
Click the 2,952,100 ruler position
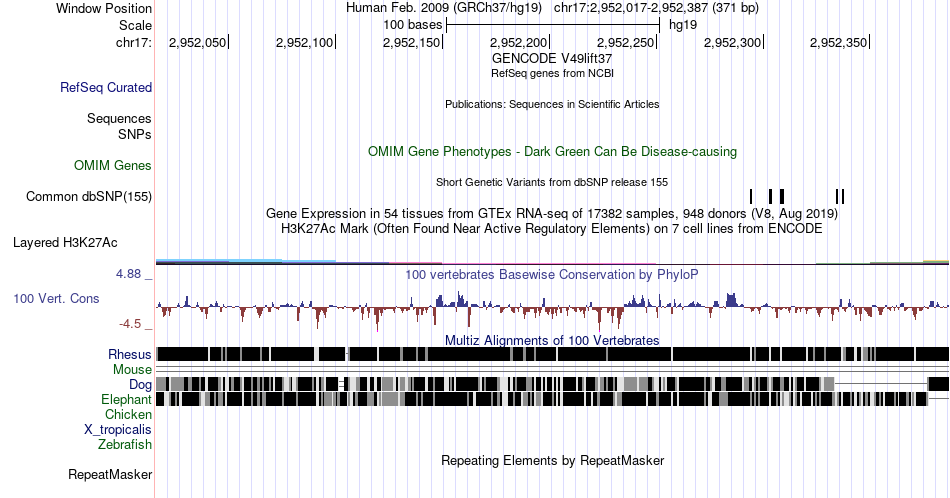(x=304, y=42)
